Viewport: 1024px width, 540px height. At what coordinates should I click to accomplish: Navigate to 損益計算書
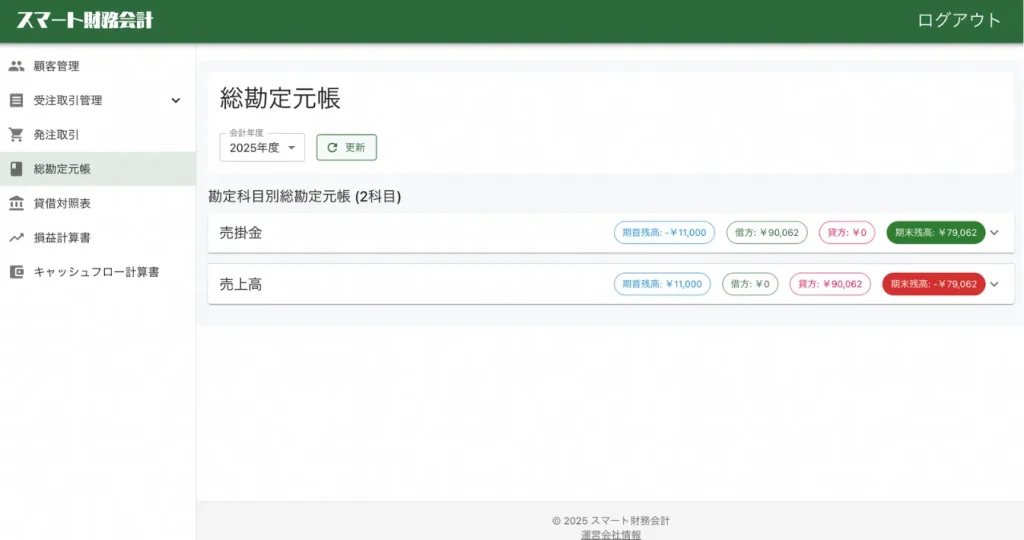pyautogui.click(x=98, y=238)
